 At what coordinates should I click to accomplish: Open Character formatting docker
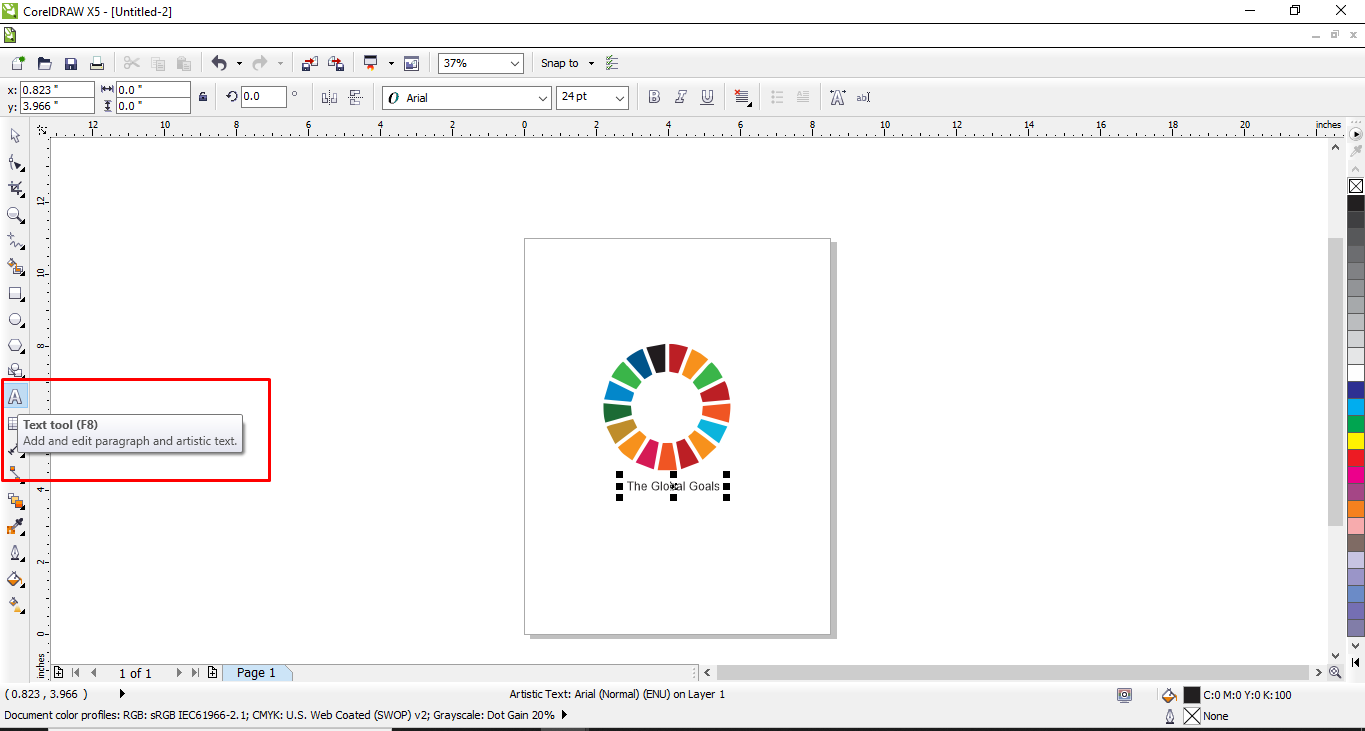pos(837,97)
